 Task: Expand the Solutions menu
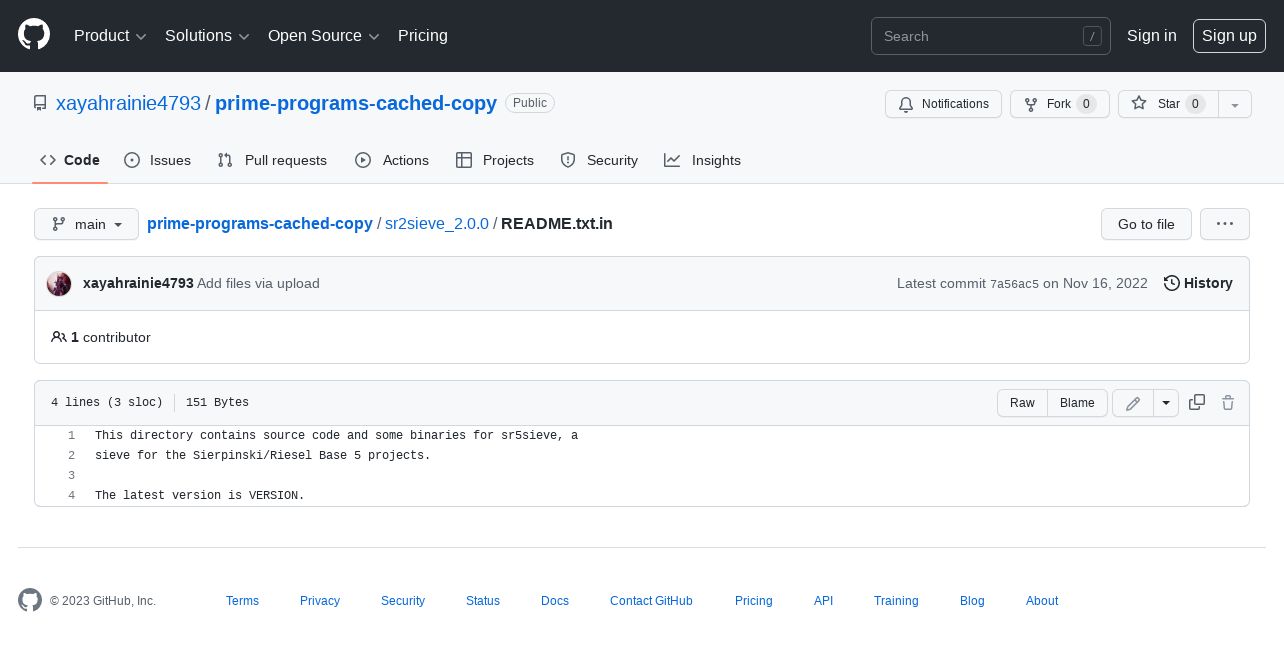[x=207, y=36]
